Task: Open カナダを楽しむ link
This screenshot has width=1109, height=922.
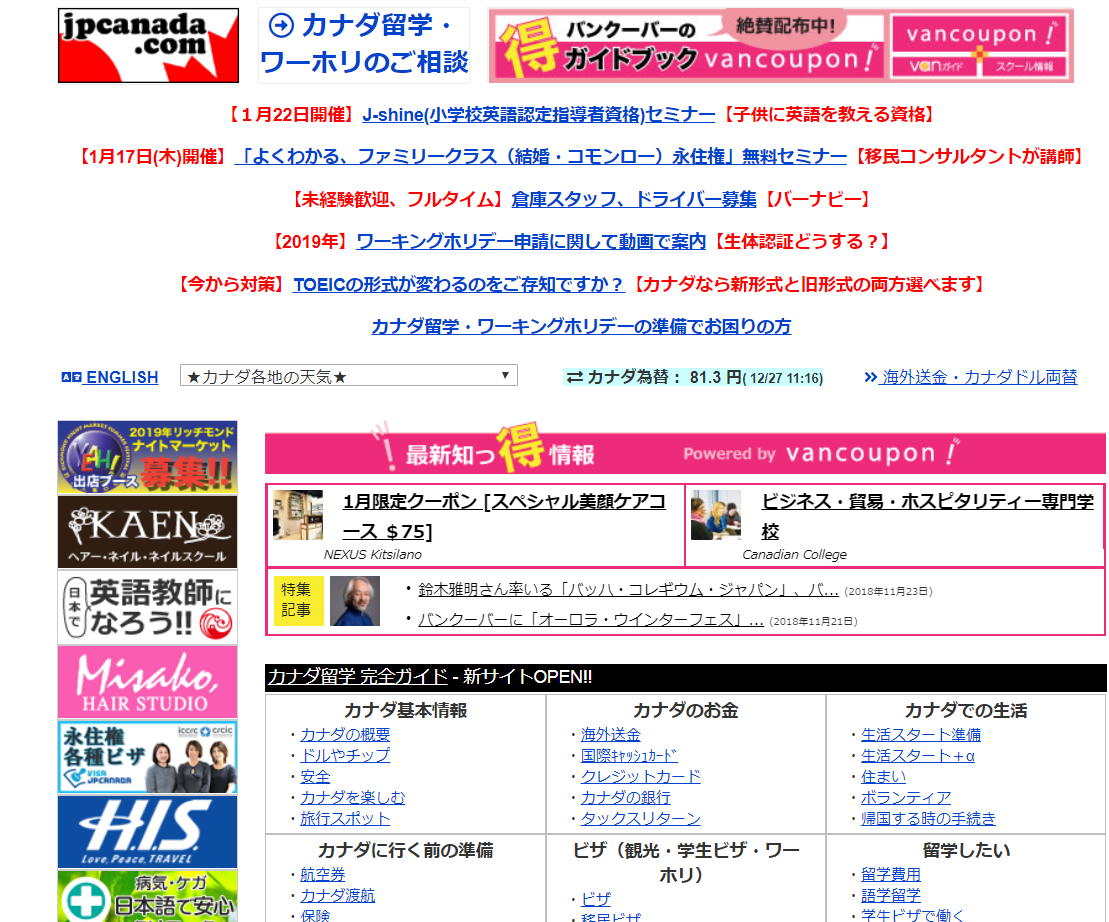Action: tap(352, 797)
